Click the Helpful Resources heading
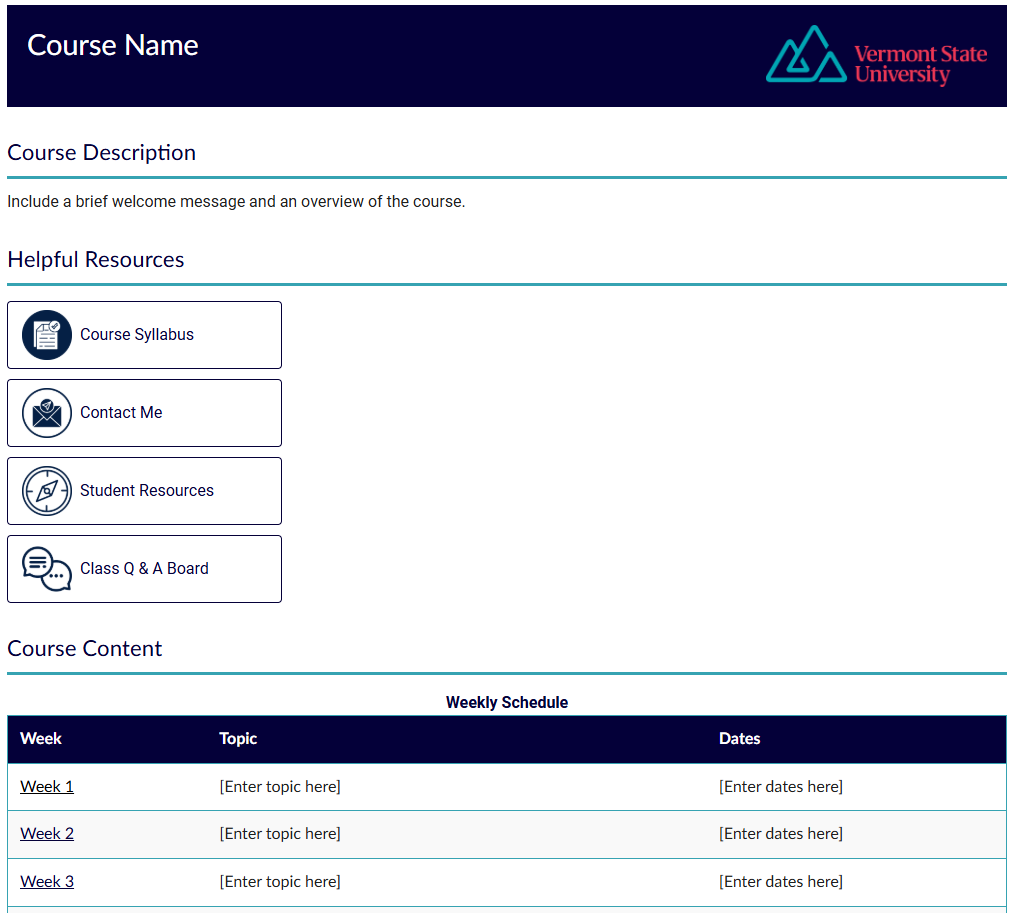 96,260
